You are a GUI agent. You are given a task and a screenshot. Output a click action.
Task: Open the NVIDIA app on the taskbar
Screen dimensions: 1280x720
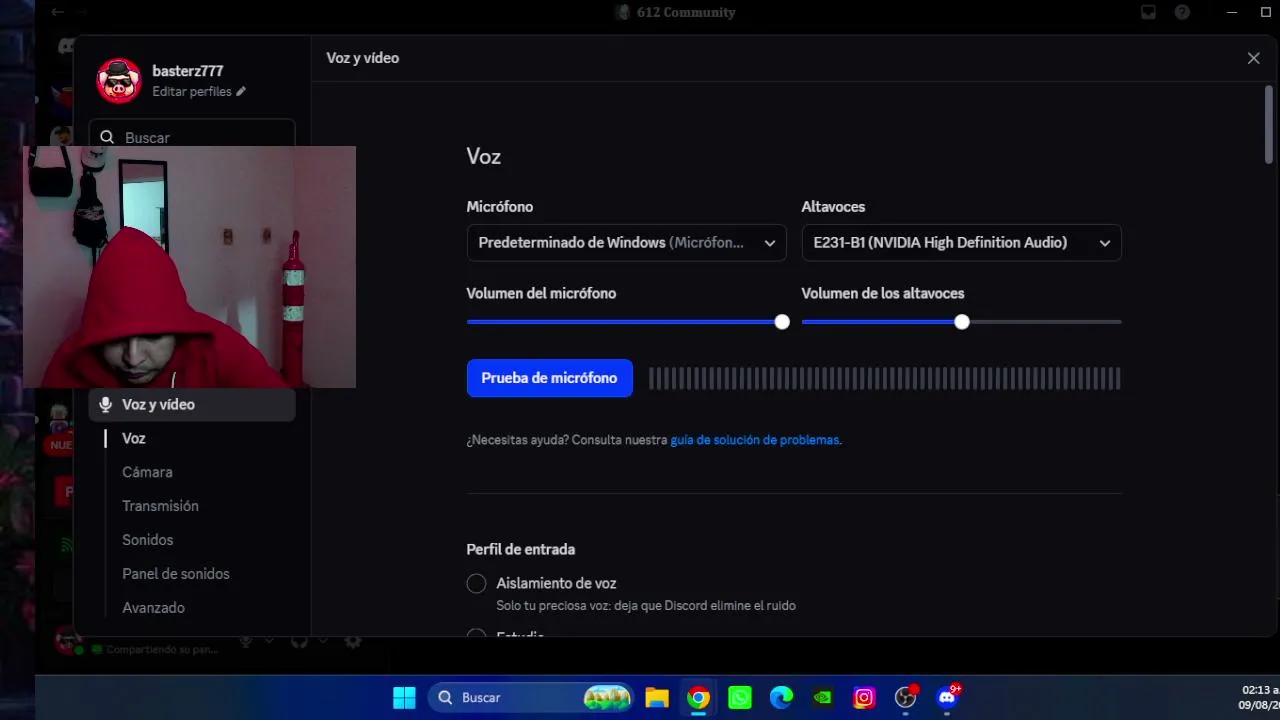(823, 698)
